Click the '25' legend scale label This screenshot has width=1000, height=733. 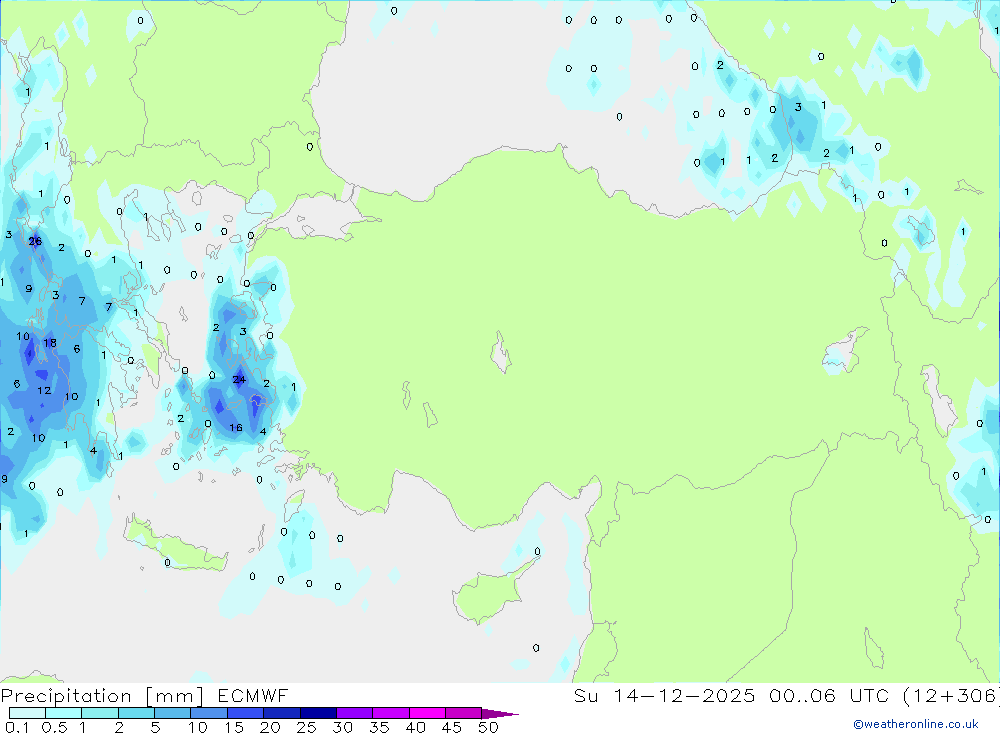(x=306, y=727)
